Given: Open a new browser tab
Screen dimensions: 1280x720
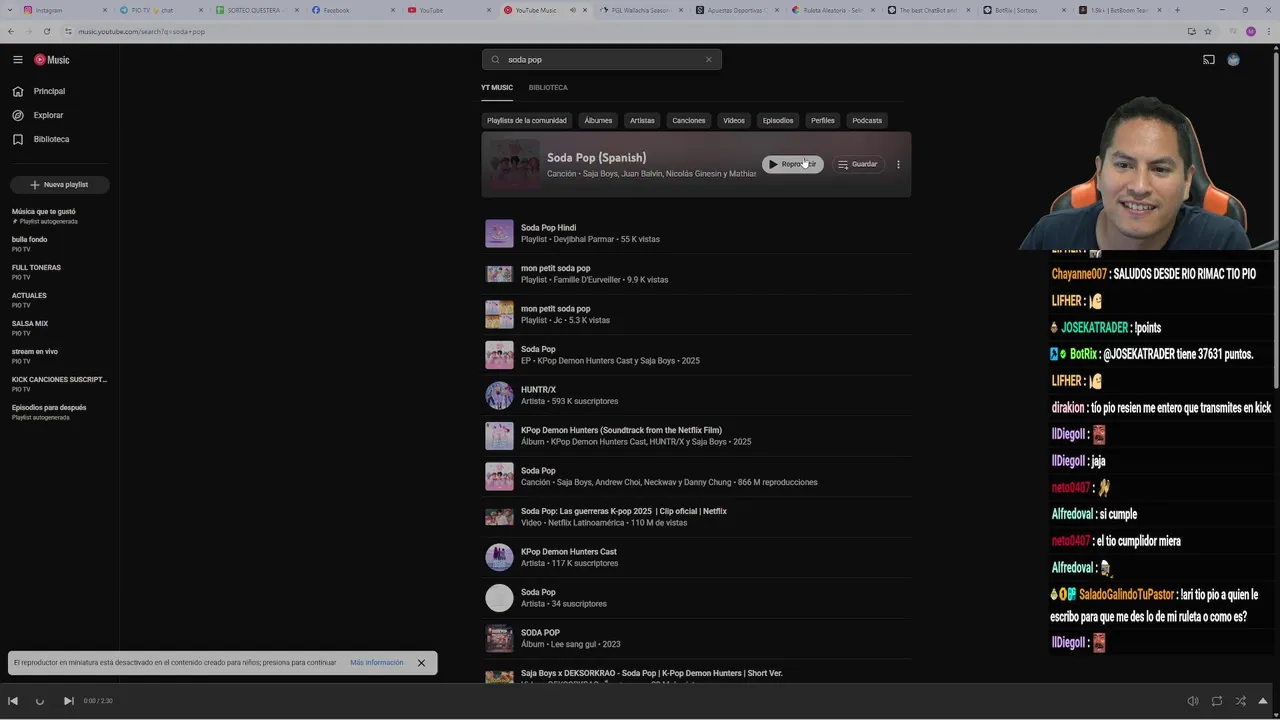Looking at the screenshot, I should click(1177, 10).
